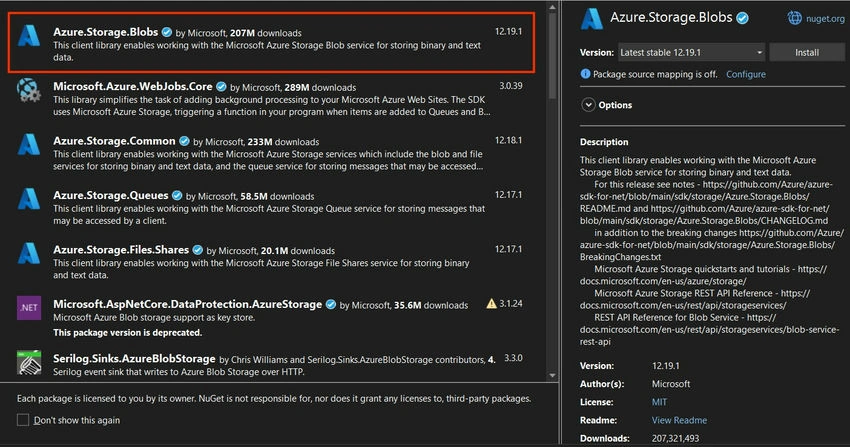
Task: Click the blue info icon beside package source mapping
Action: pyautogui.click(x=585, y=74)
